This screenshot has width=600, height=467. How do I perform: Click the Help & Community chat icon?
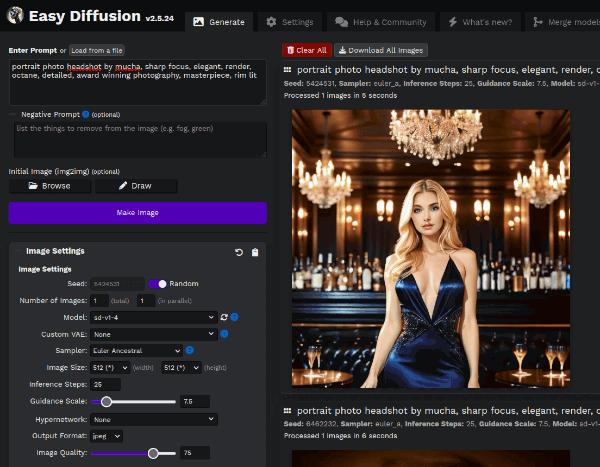(341, 22)
